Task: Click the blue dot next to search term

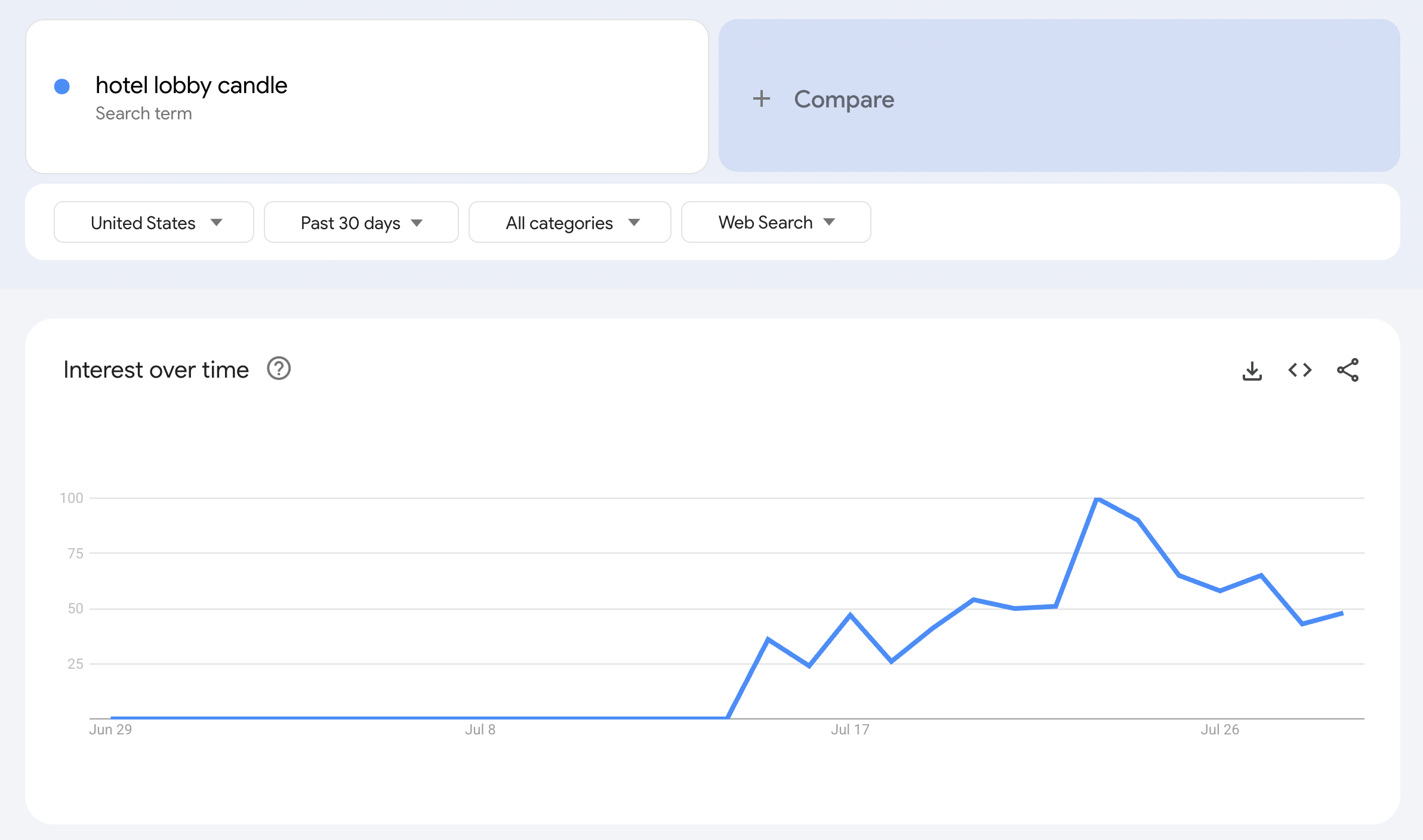Action: pyautogui.click(x=62, y=87)
